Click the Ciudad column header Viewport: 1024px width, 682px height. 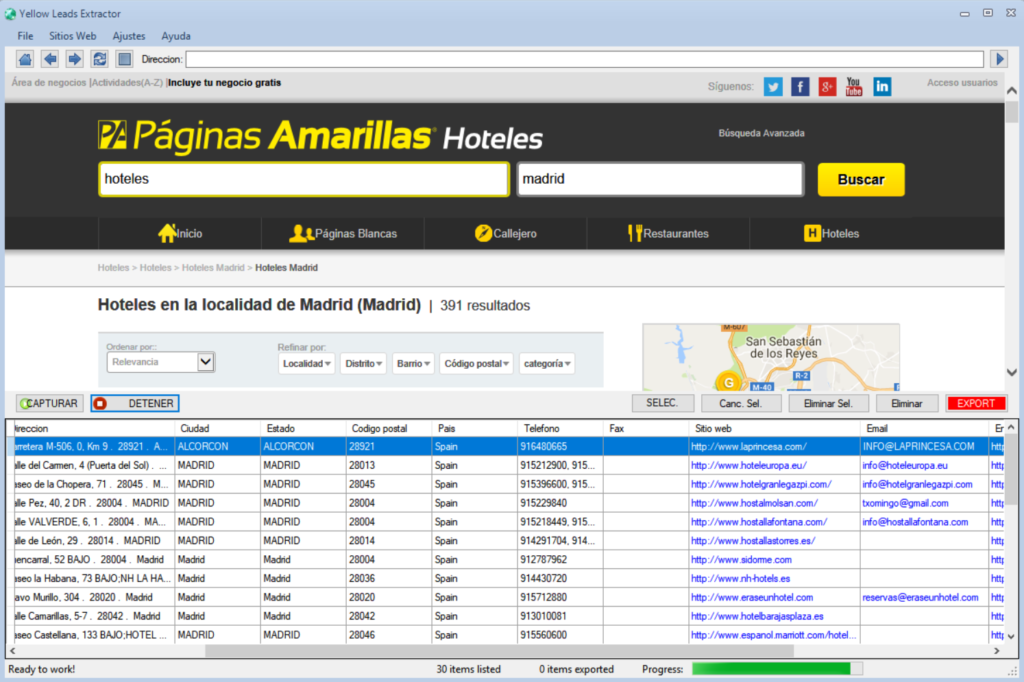[x=217, y=429]
